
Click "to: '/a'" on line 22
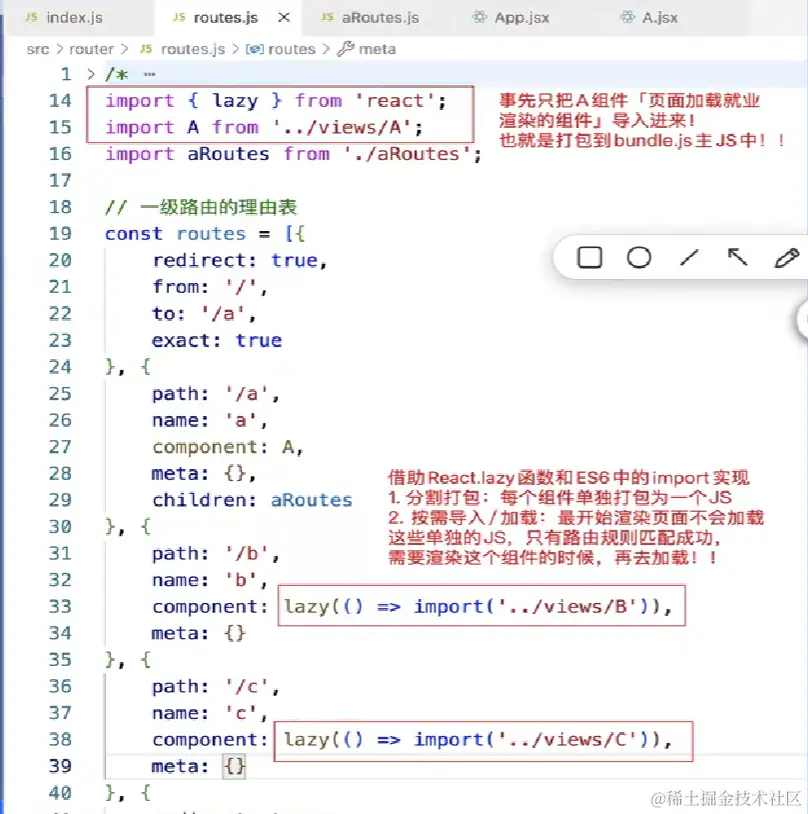tap(199, 314)
